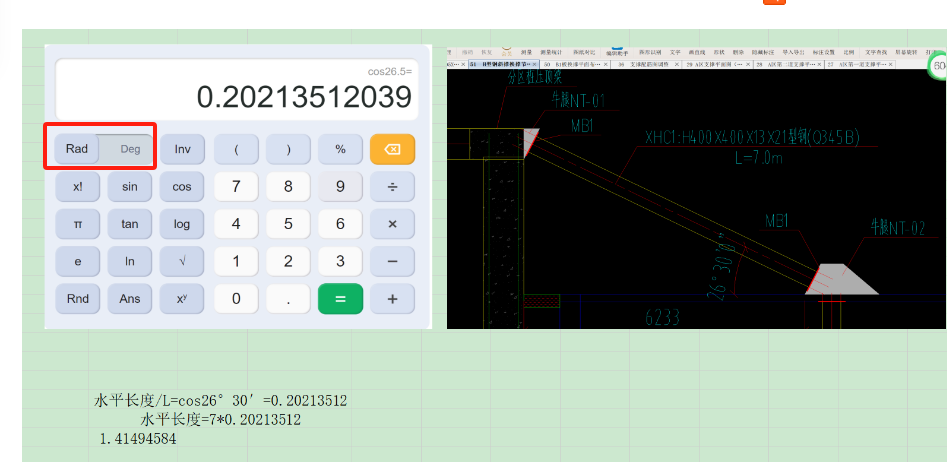Viewport: 947px width, 471px height.
Task: Select 删除 tool in CAD toolbar
Action: 738,53
